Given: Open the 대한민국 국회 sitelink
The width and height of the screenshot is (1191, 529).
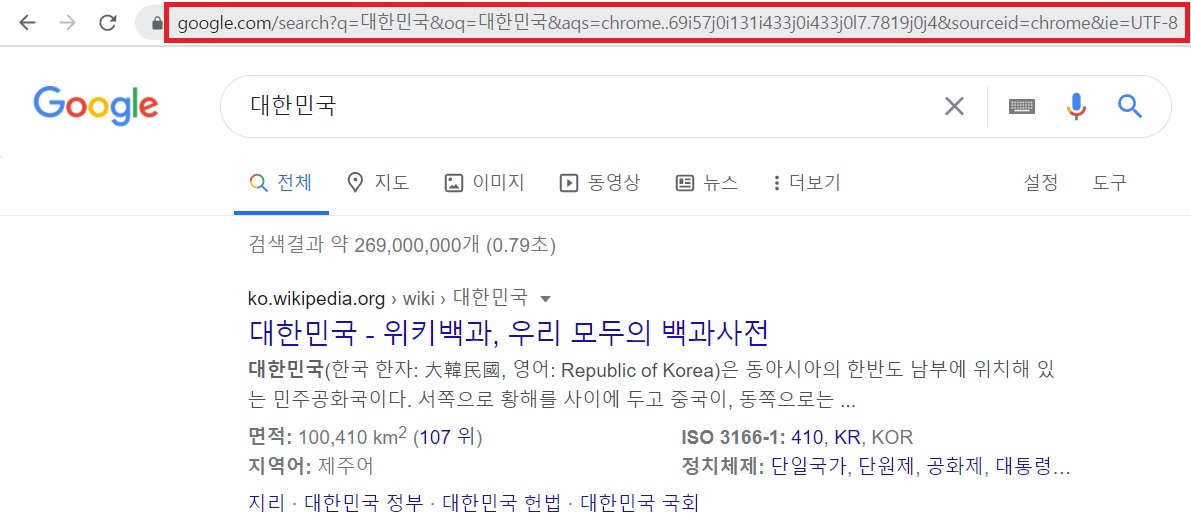Looking at the screenshot, I should pos(640,502).
